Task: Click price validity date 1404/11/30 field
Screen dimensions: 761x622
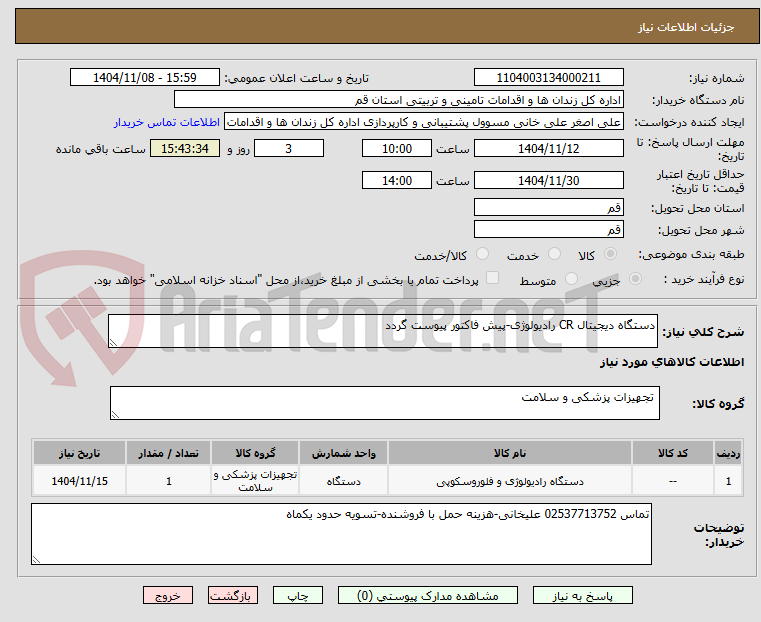Action: tap(548, 180)
